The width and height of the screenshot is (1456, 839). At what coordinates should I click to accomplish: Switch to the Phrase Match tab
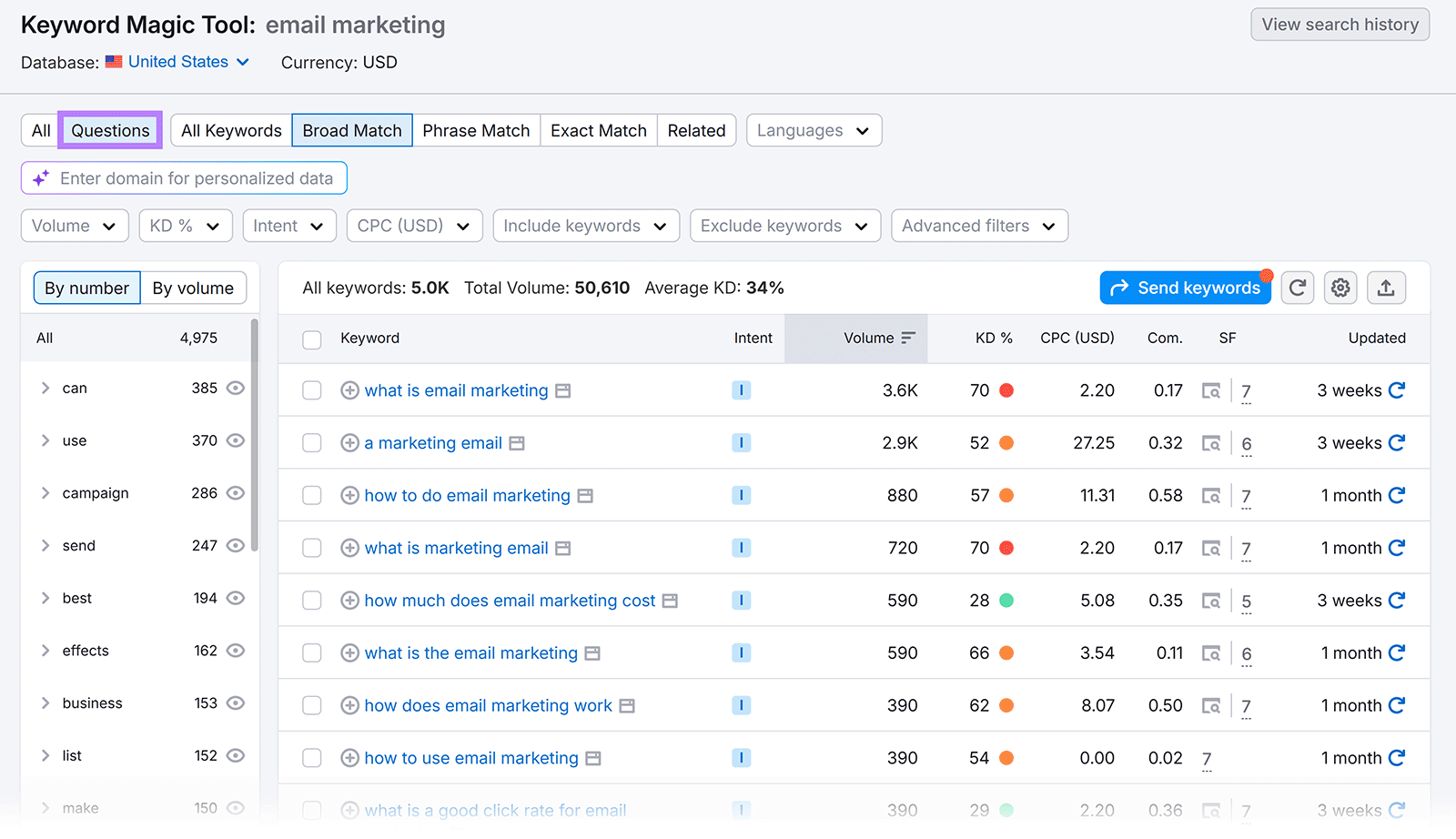(x=476, y=130)
